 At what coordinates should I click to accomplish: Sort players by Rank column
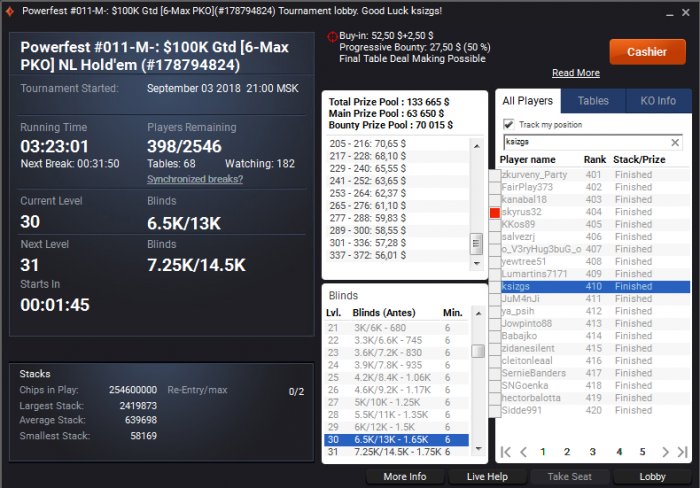tap(595, 160)
